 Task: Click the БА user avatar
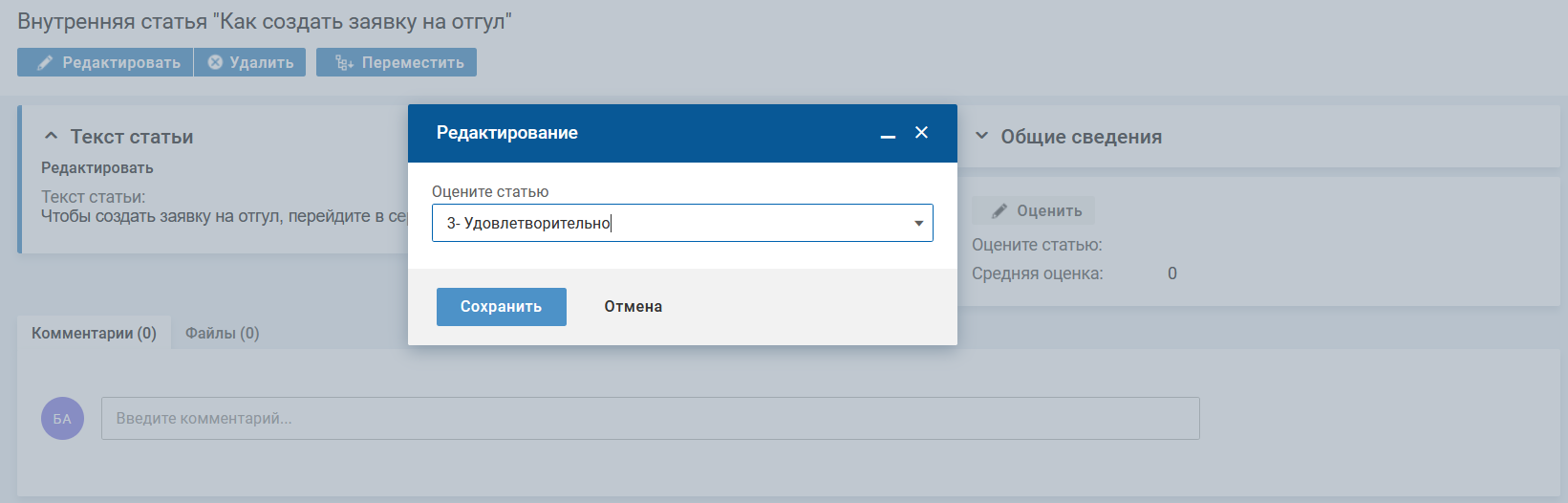point(62,419)
